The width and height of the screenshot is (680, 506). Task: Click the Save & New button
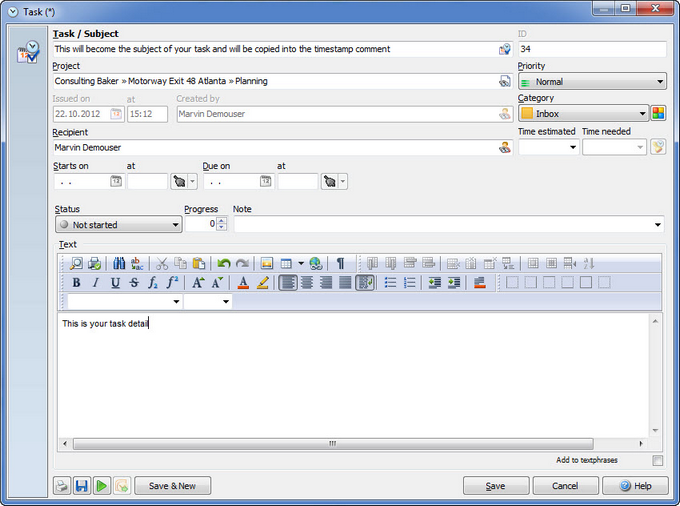pos(173,486)
